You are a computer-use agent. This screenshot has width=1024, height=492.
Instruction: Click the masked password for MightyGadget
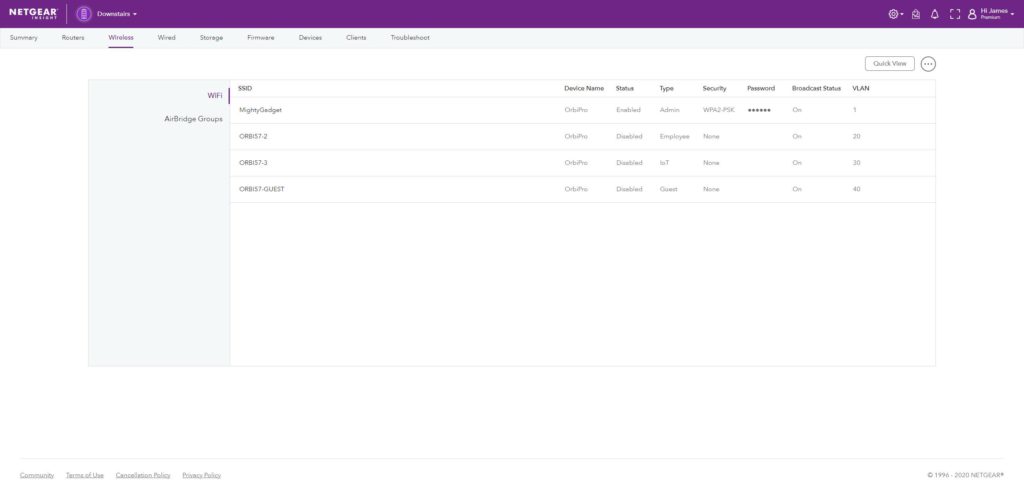pyautogui.click(x=759, y=110)
